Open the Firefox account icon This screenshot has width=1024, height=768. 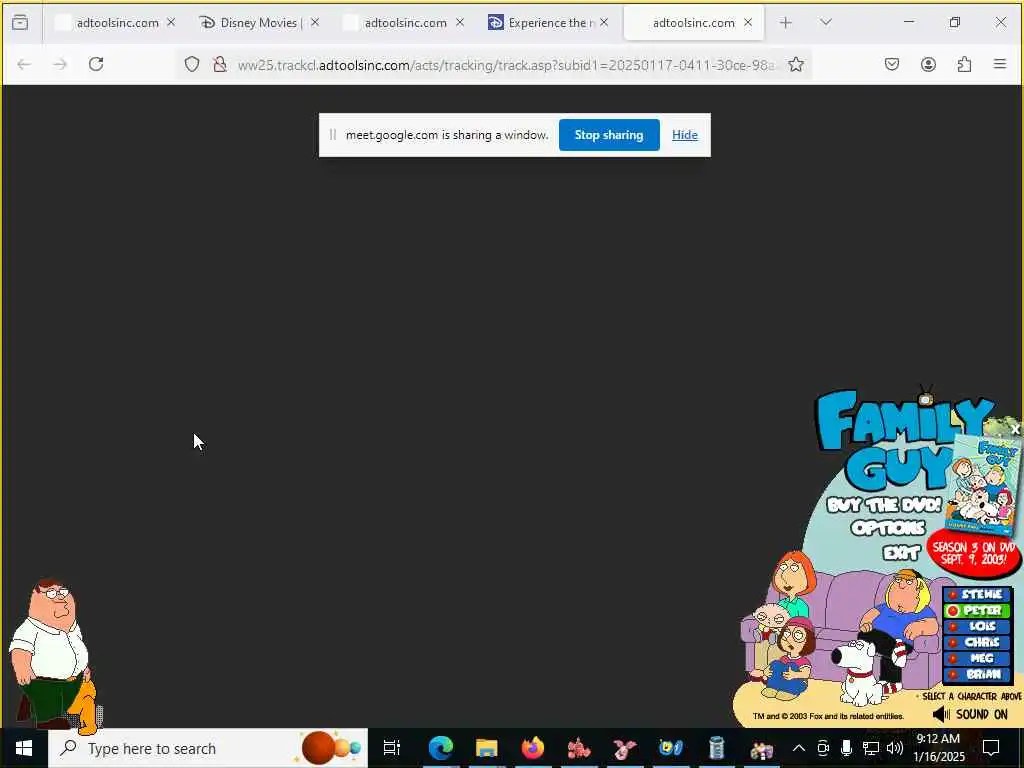[x=928, y=64]
